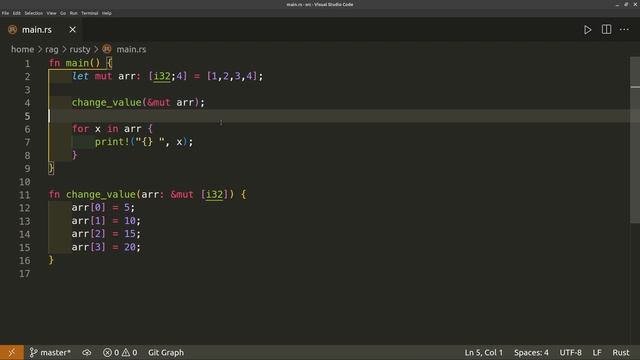Click the master* git branch indicator
640x360 pixels.
50,352
